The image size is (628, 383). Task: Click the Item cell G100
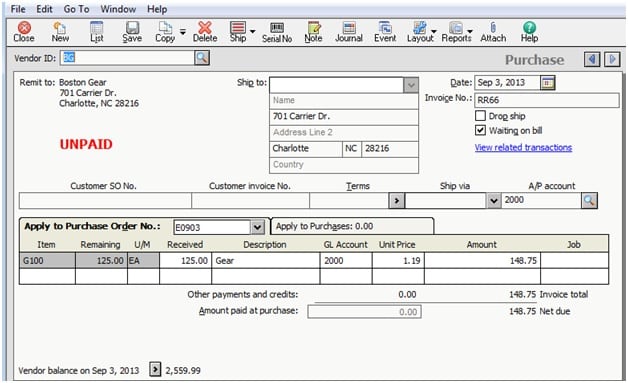click(47, 261)
